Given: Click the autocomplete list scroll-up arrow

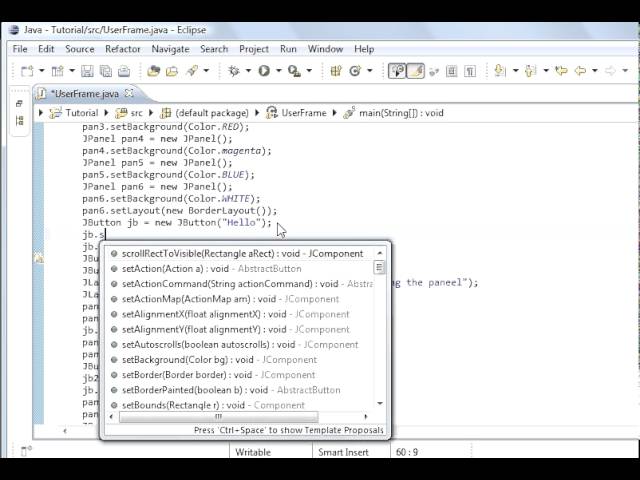Looking at the screenshot, I should pos(380,253).
